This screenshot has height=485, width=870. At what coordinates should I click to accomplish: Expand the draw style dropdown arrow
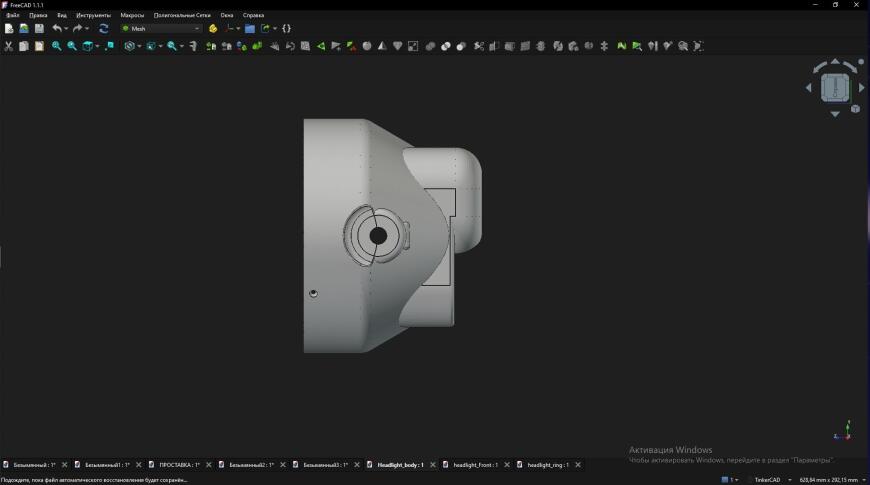[139, 47]
